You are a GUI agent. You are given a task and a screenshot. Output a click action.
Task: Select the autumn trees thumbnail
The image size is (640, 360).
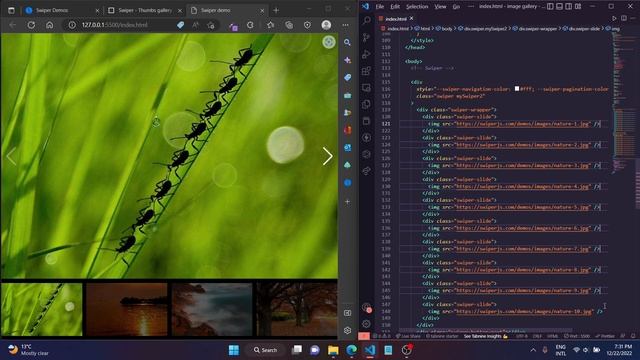tap(297, 309)
